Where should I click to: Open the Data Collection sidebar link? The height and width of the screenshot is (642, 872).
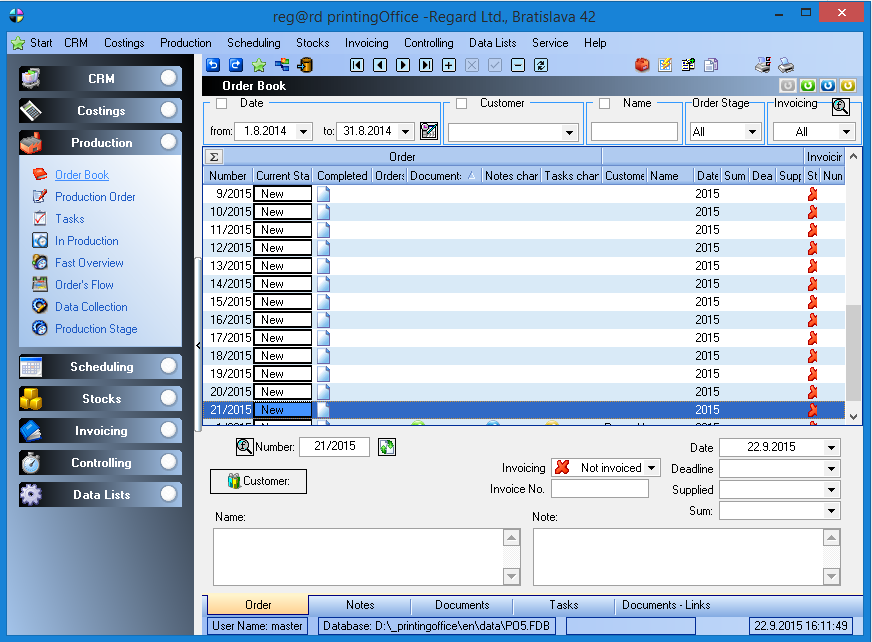click(91, 307)
